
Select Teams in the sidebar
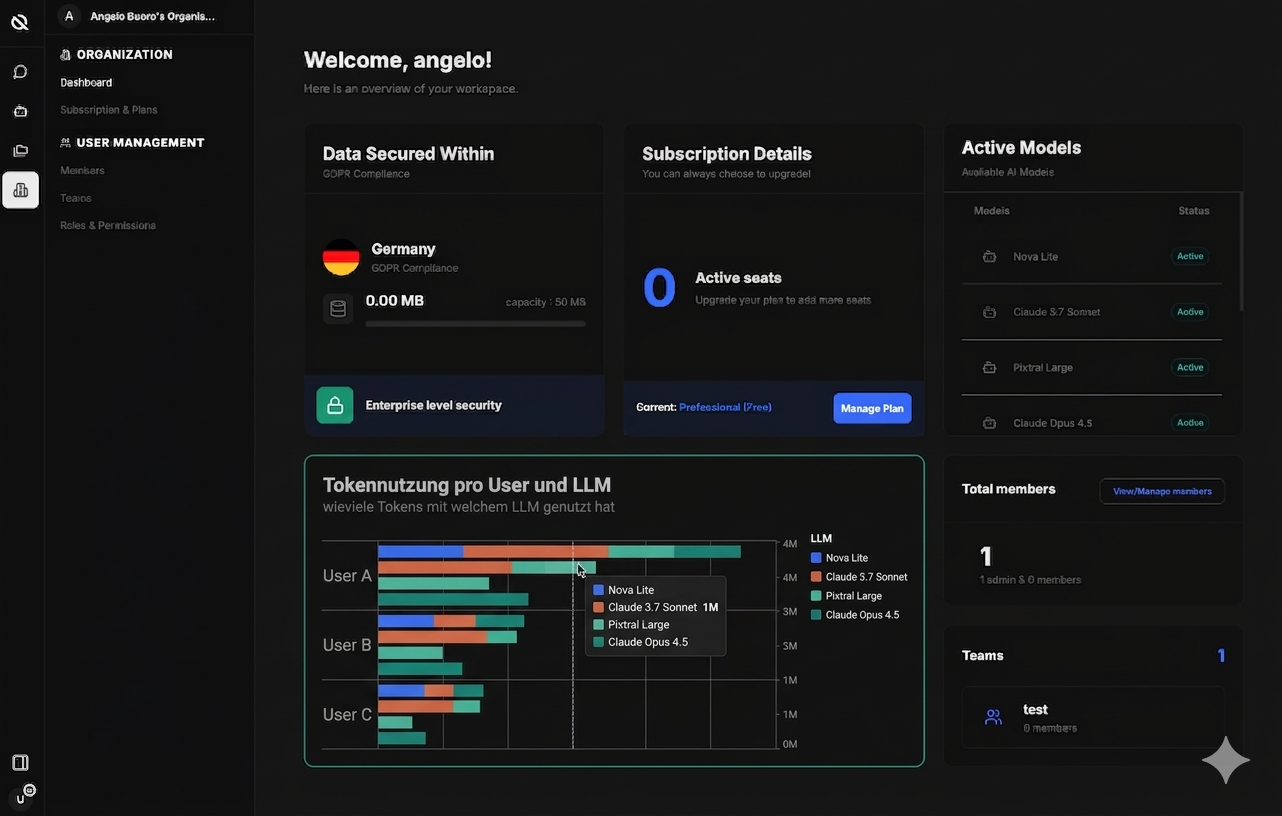pyautogui.click(x=76, y=198)
